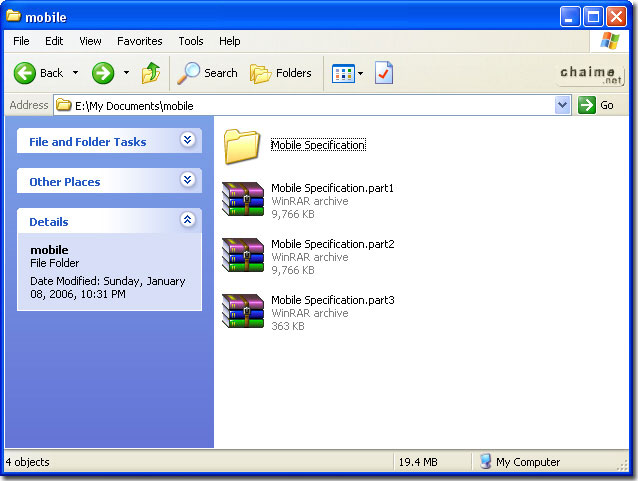
Task: Open the Forward button history dropdown
Action: click(x=126, y=73)
